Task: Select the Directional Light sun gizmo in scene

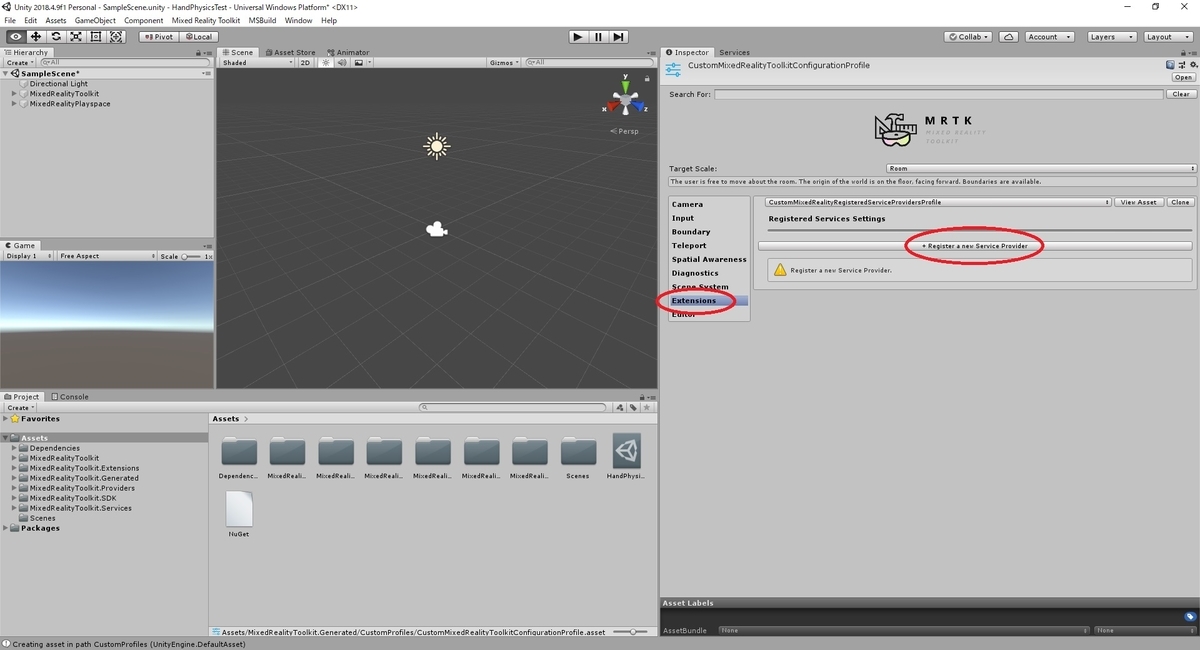Action: coord(436,146)
